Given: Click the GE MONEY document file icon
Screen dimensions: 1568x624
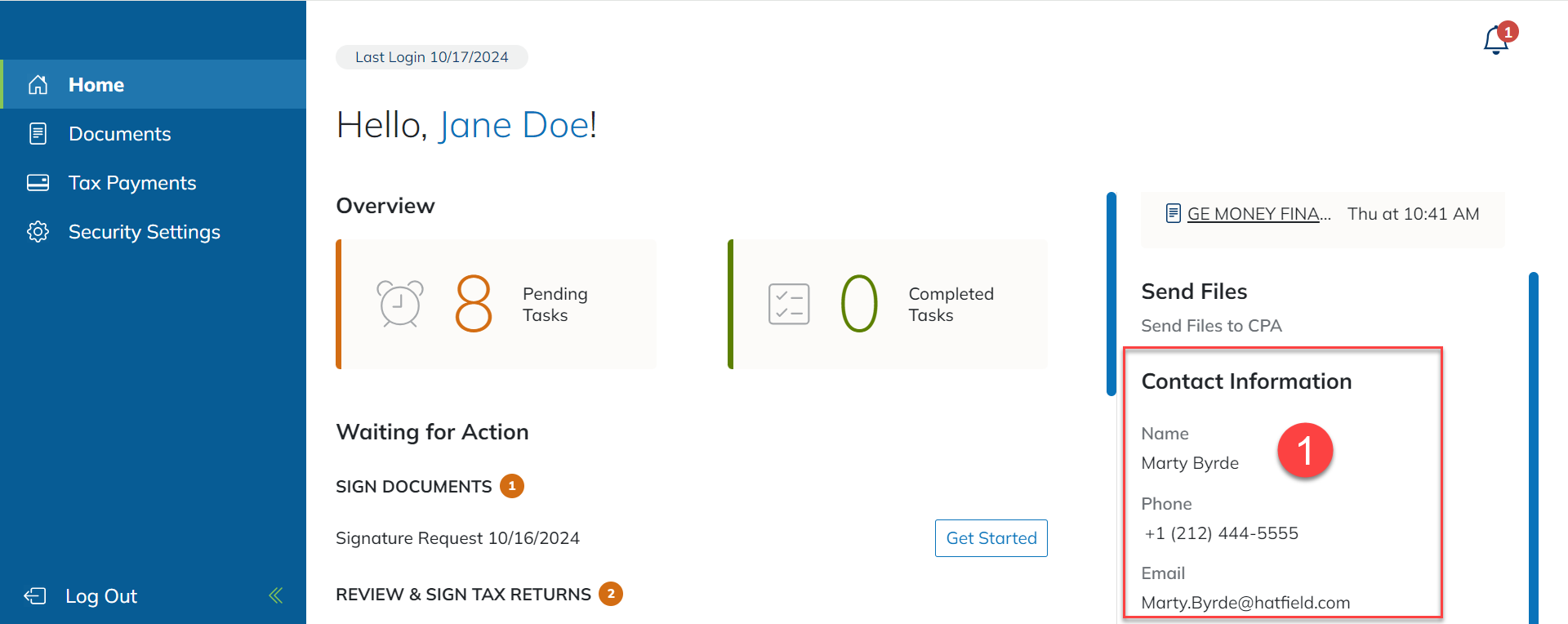Looking at the screenshot, I should 1173,214.
